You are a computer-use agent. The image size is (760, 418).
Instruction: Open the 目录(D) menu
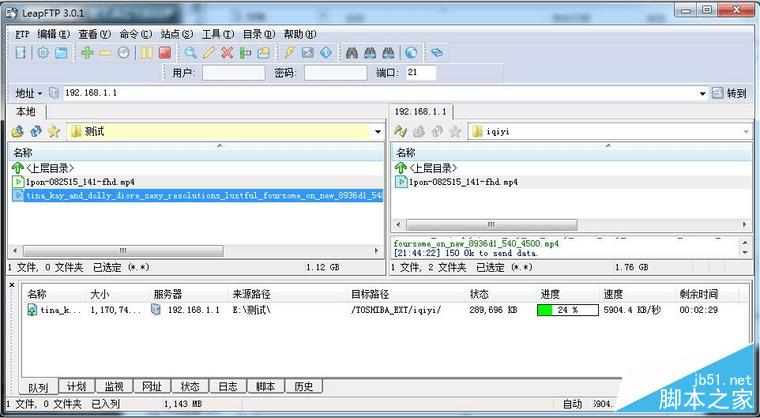[x=259, y=34]
